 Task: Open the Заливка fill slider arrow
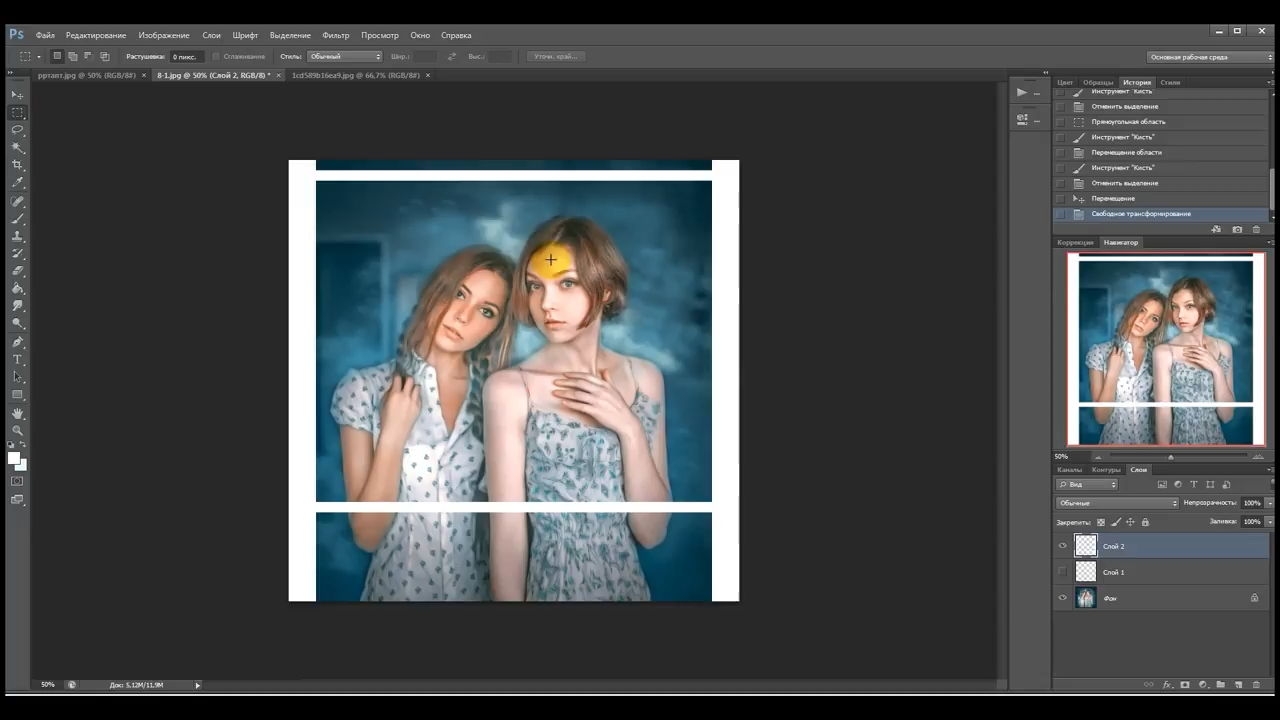[x=1270, y=522]
